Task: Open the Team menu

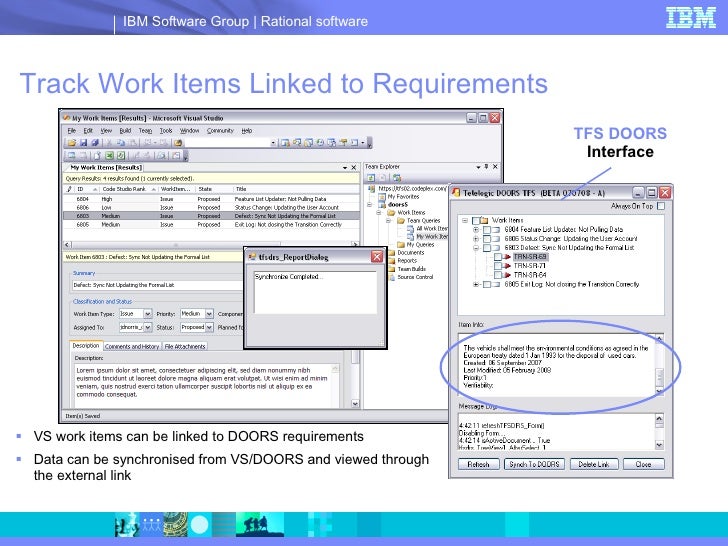Action: coord(145,131)
